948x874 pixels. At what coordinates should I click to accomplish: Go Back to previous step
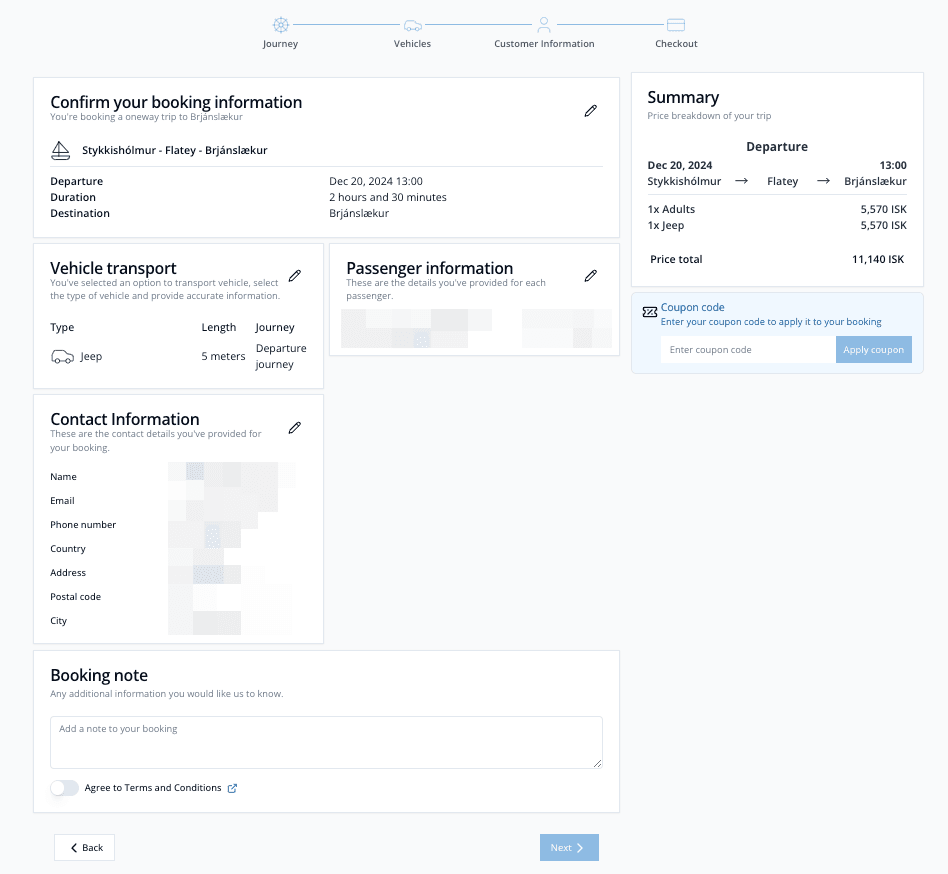[x=85, y=847]
